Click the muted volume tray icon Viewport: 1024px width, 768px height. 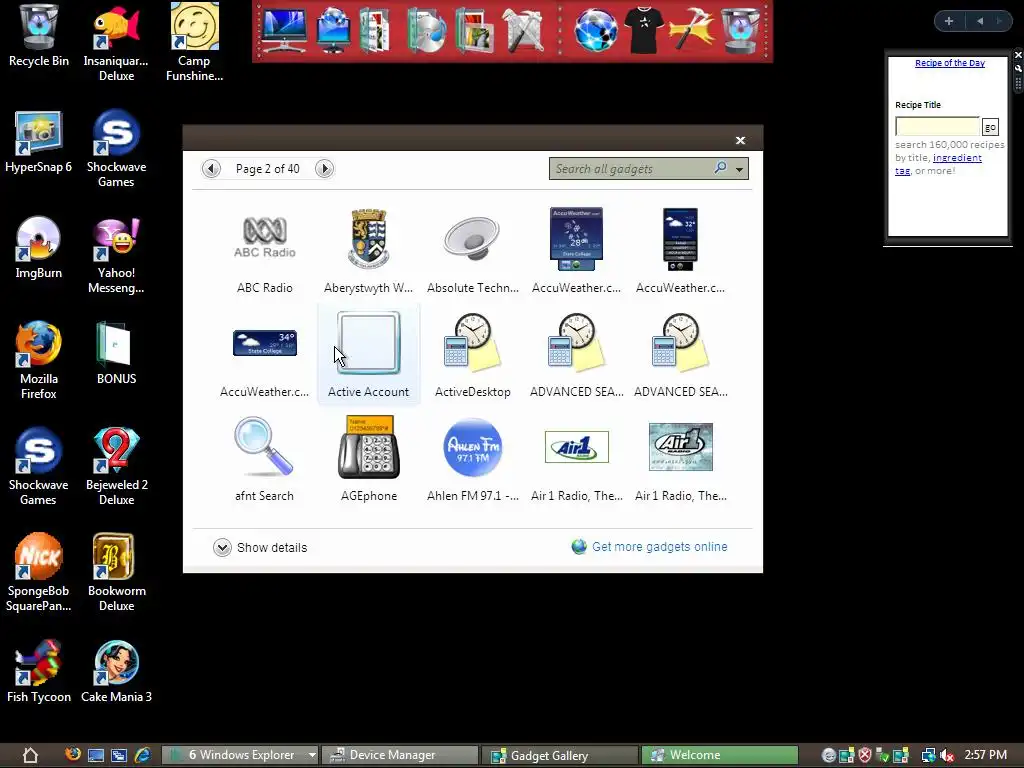[x=947, y=756]
